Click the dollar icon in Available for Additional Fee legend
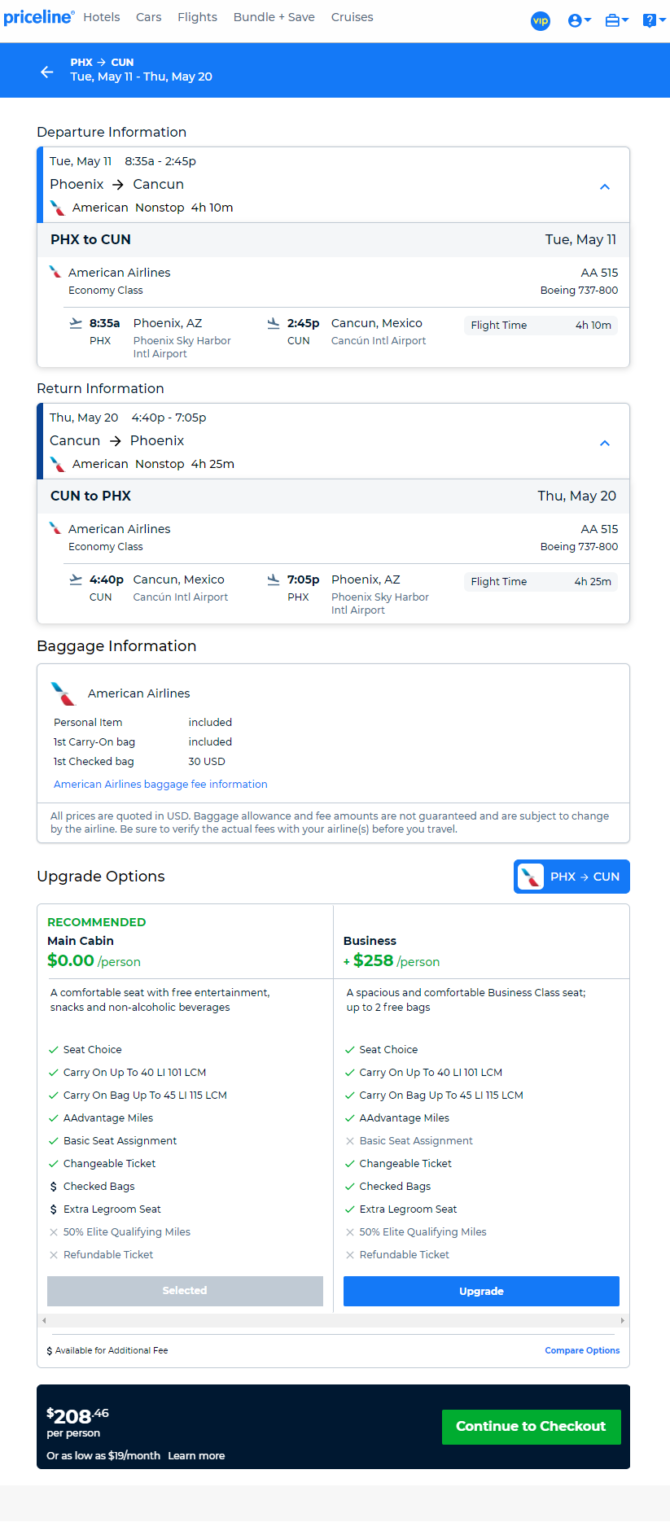 50,1351
